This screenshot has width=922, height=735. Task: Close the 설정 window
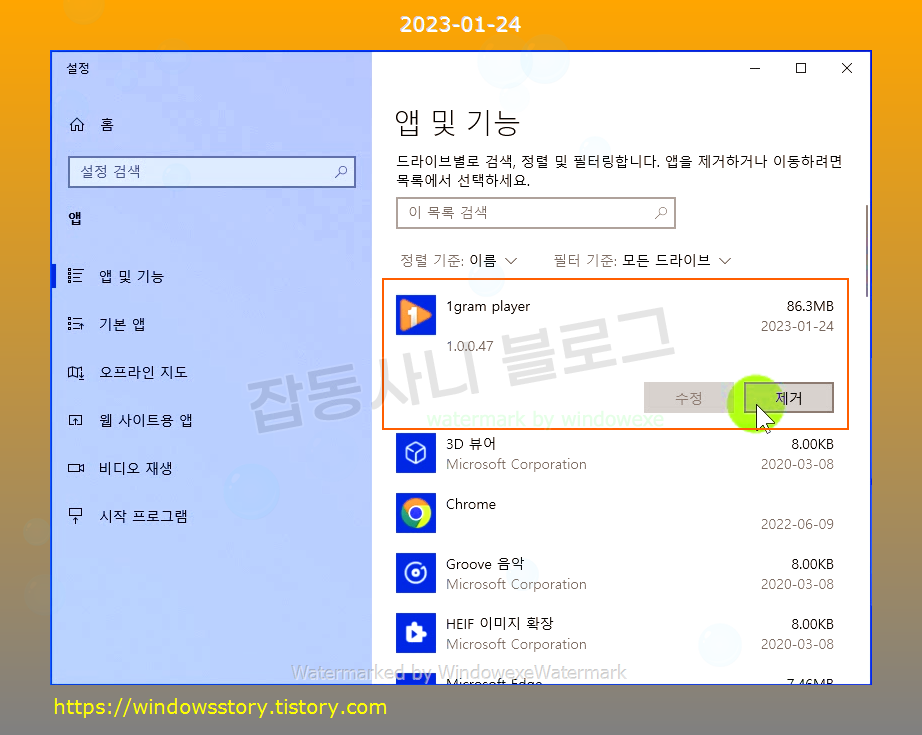pyautogui.click(x=847, y=68)
